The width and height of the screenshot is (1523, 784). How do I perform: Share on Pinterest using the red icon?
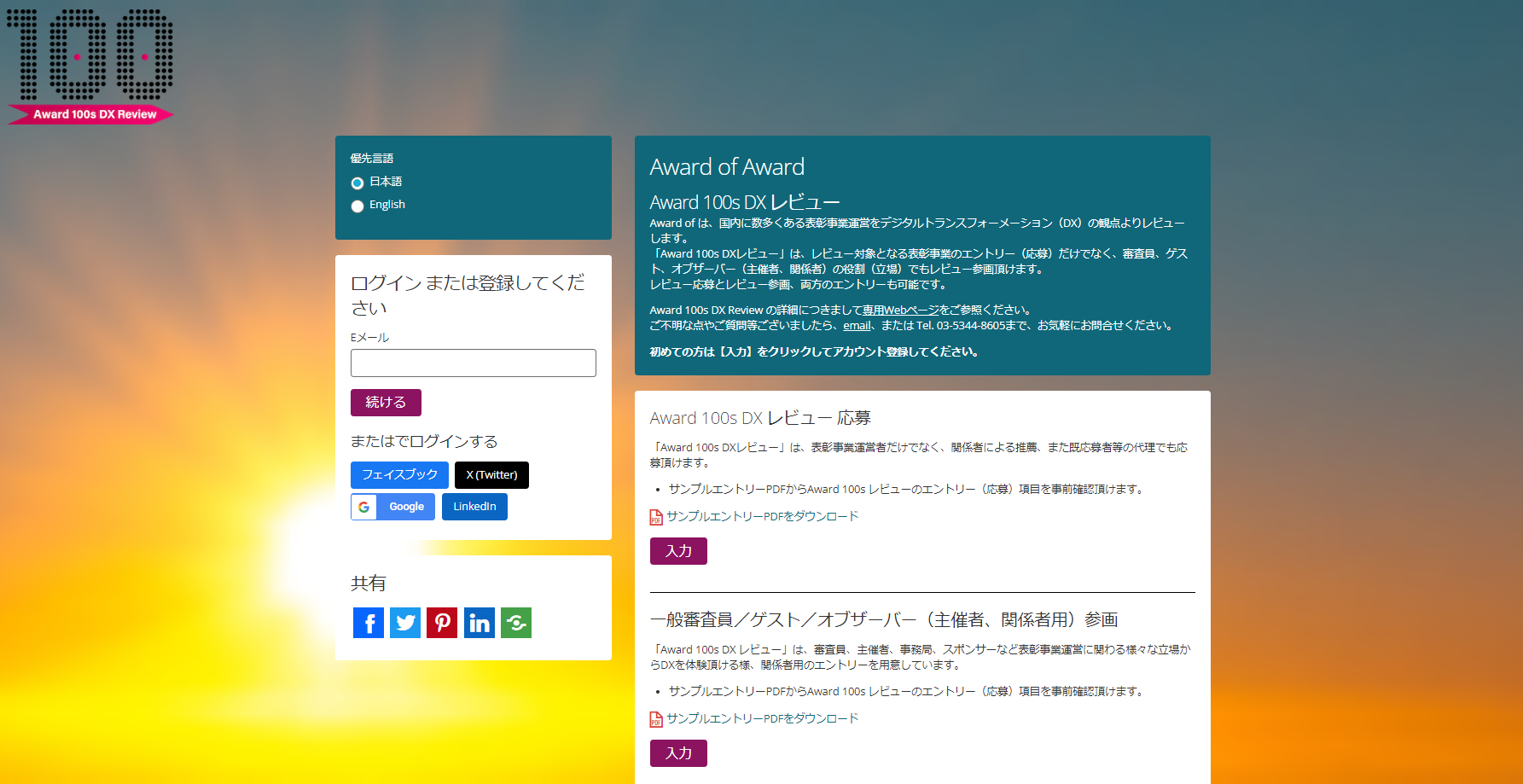(442, 623)
